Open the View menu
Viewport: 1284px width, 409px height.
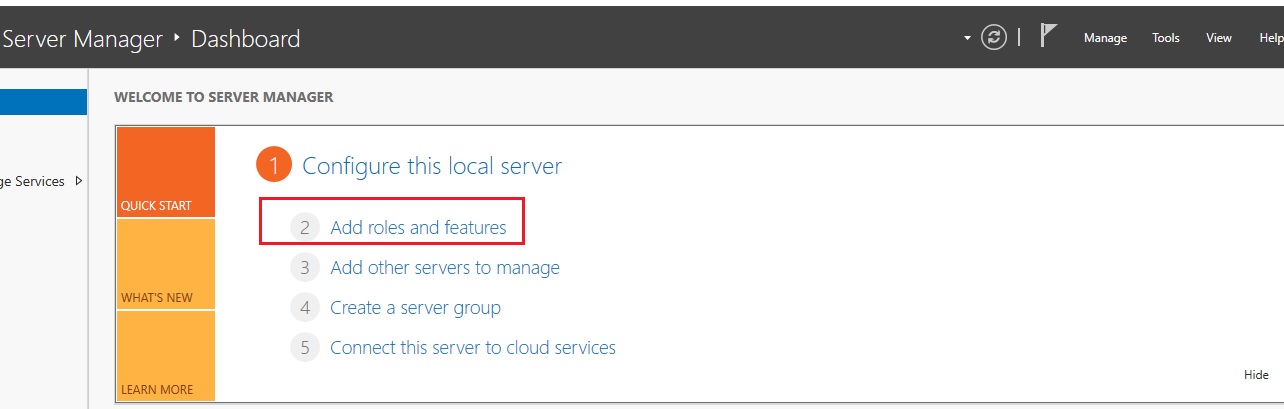pos(1219,38)
